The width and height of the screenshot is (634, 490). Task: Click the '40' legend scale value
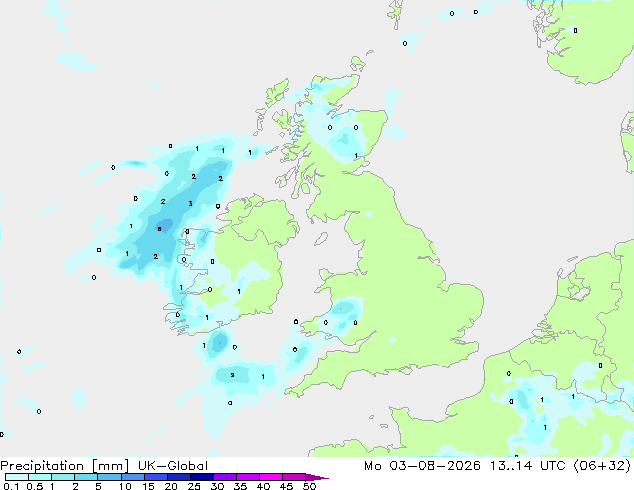263,486
